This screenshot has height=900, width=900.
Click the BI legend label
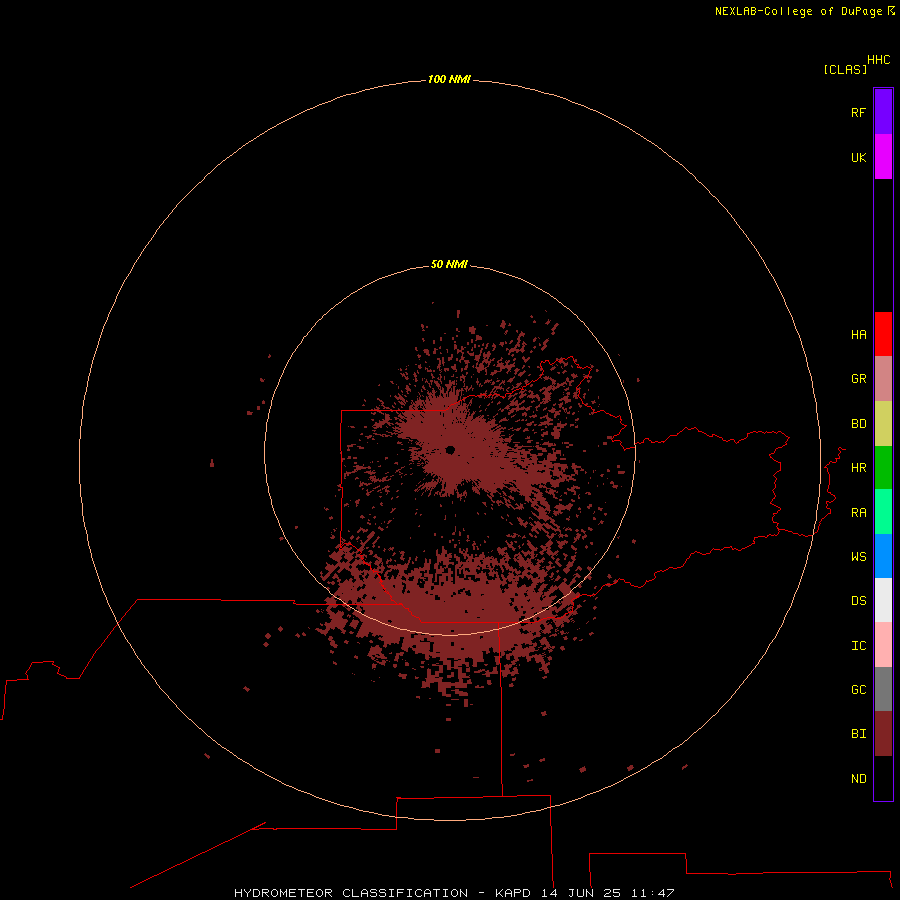point(858,734)
